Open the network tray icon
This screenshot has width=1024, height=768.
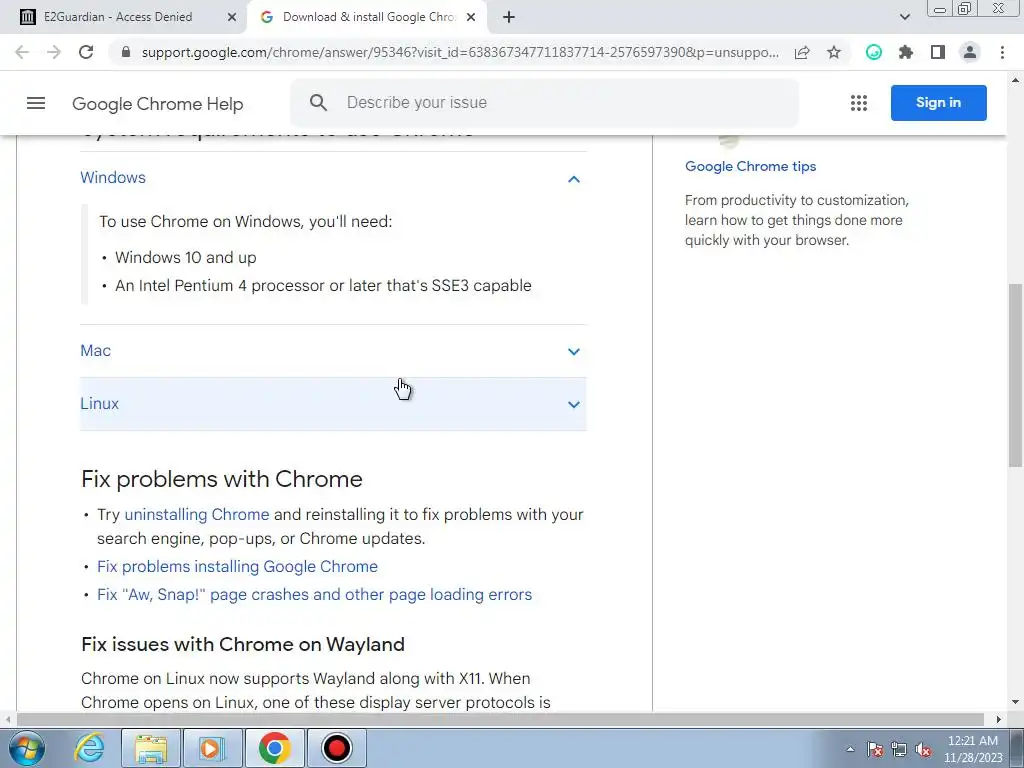[899, 749]
